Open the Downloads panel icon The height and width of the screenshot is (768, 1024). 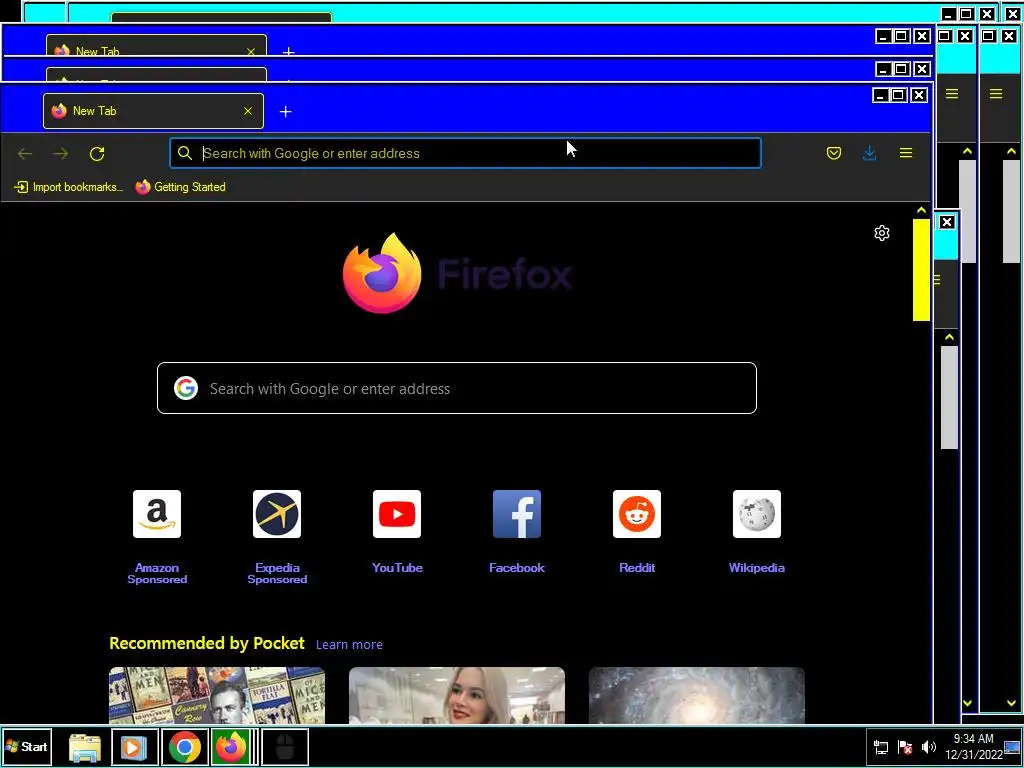(869, 153)
